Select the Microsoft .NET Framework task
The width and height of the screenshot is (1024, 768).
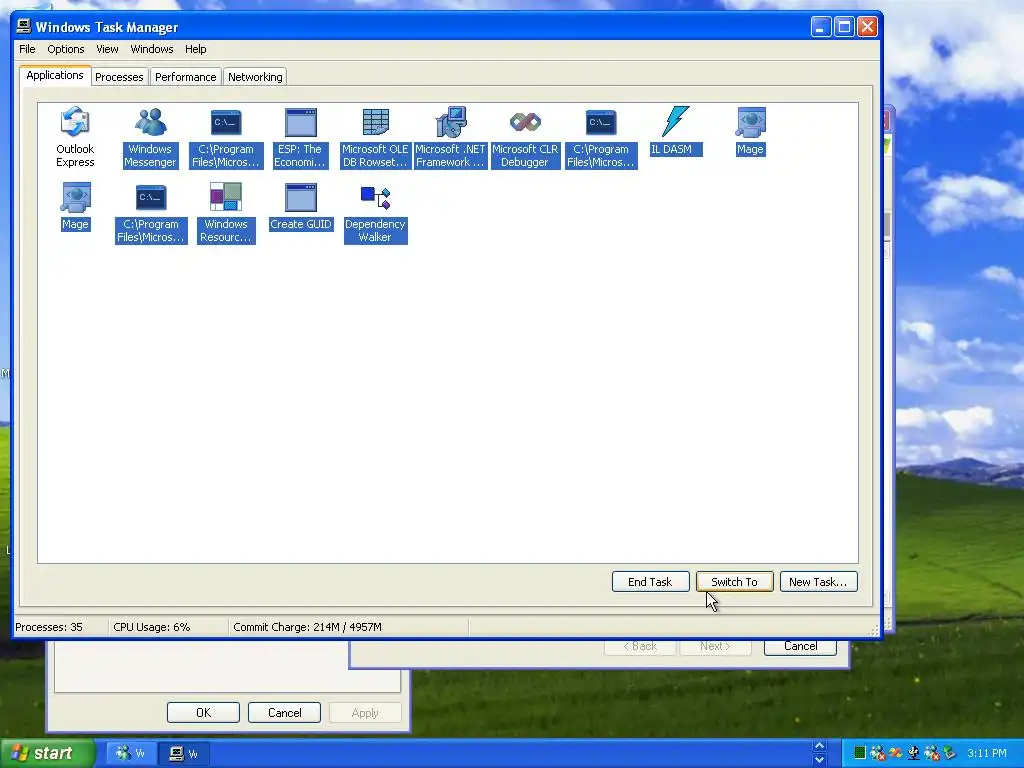point(450,138)
